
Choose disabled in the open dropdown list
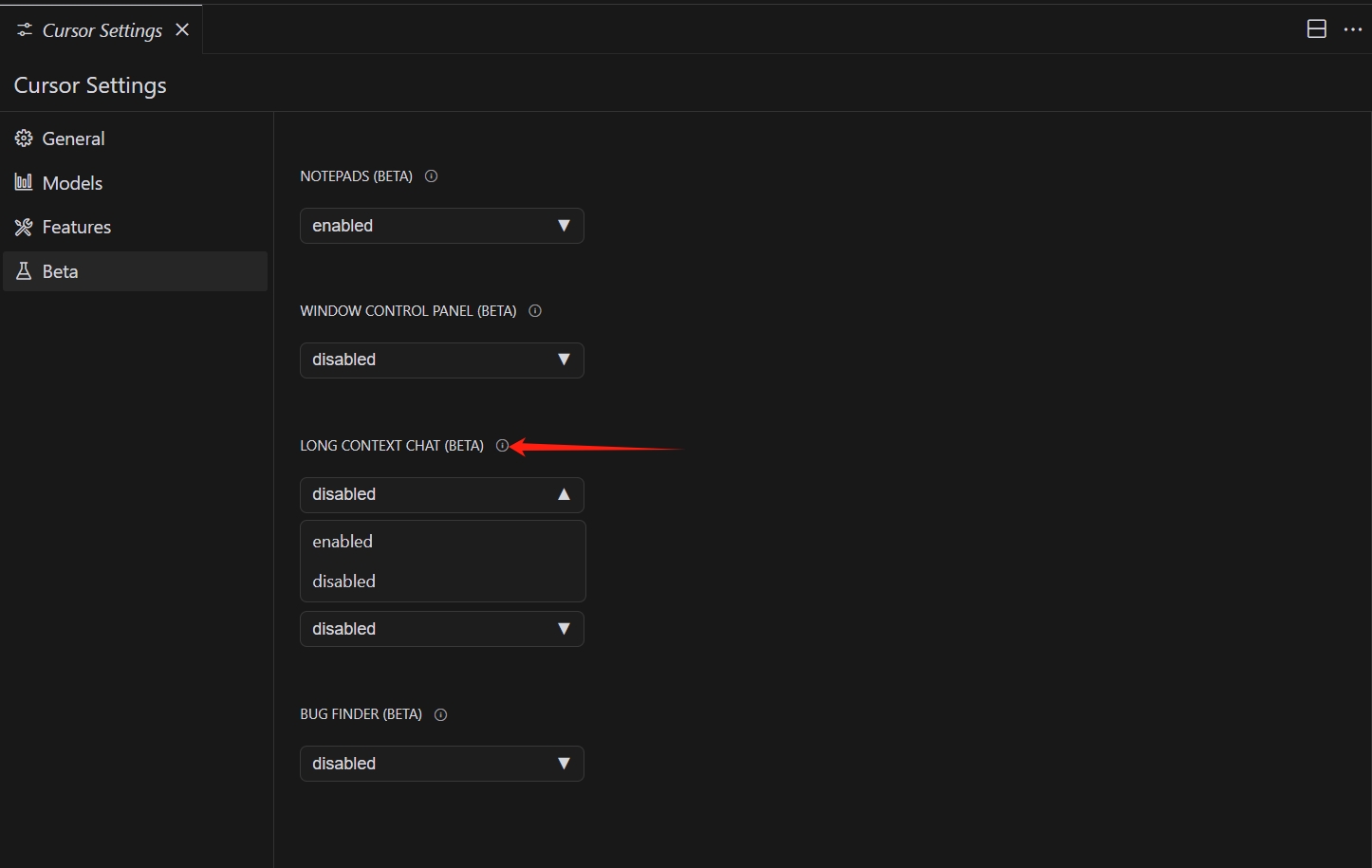pyautogui.click(x=442, y=582)
